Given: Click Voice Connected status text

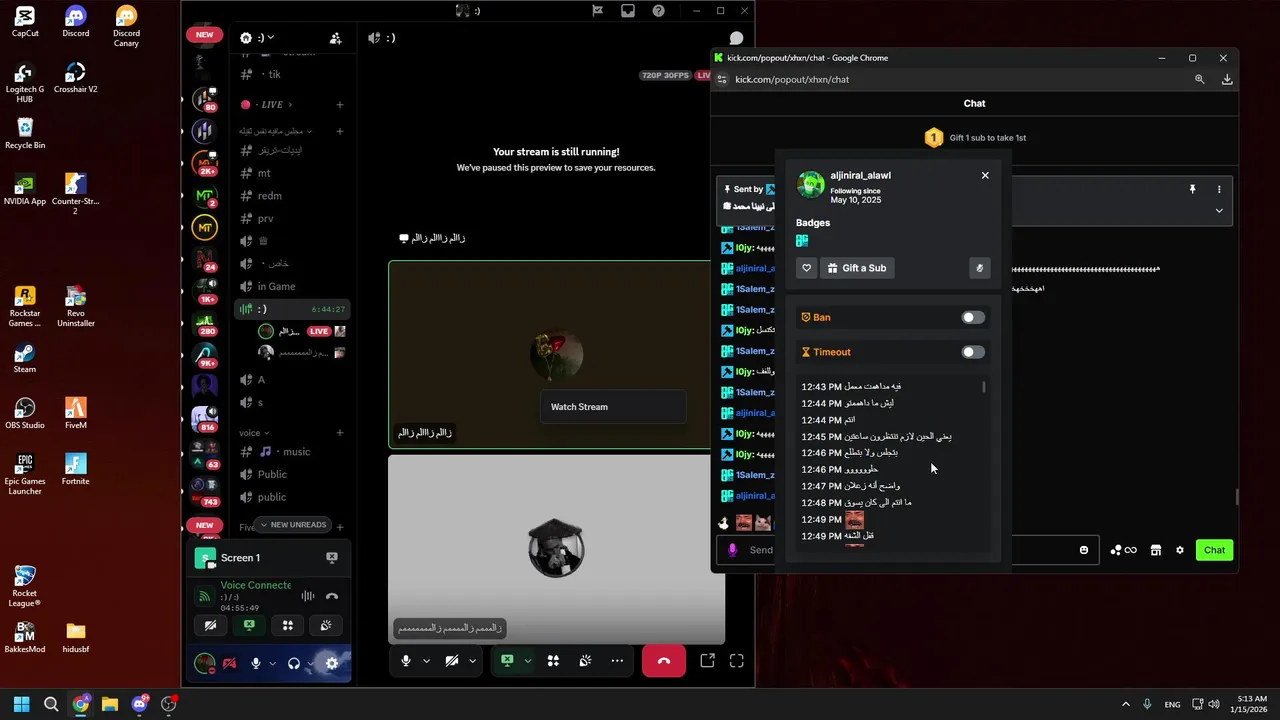Looking at the screenshot, I should point(256,585).
